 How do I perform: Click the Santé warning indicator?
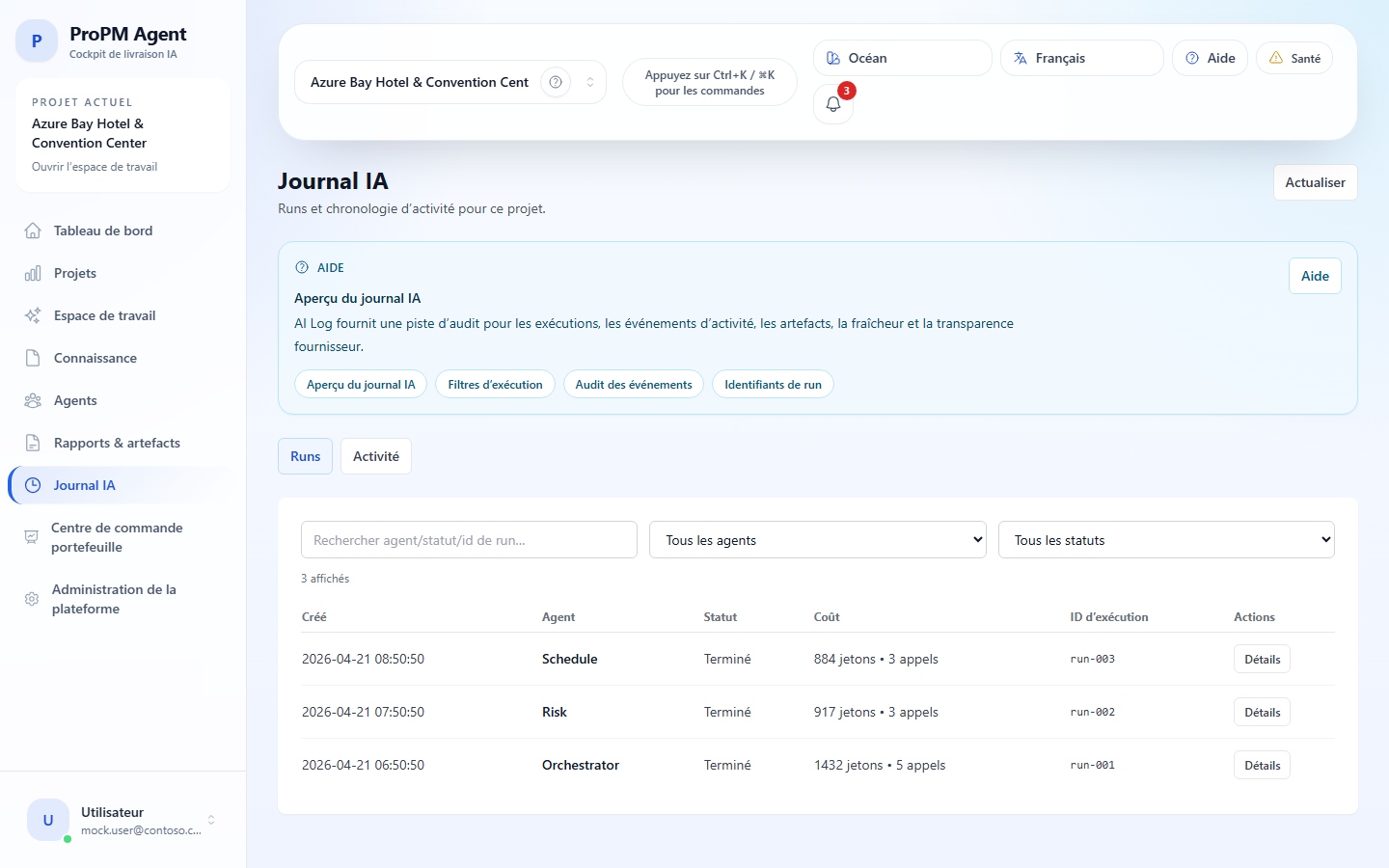1294,58
